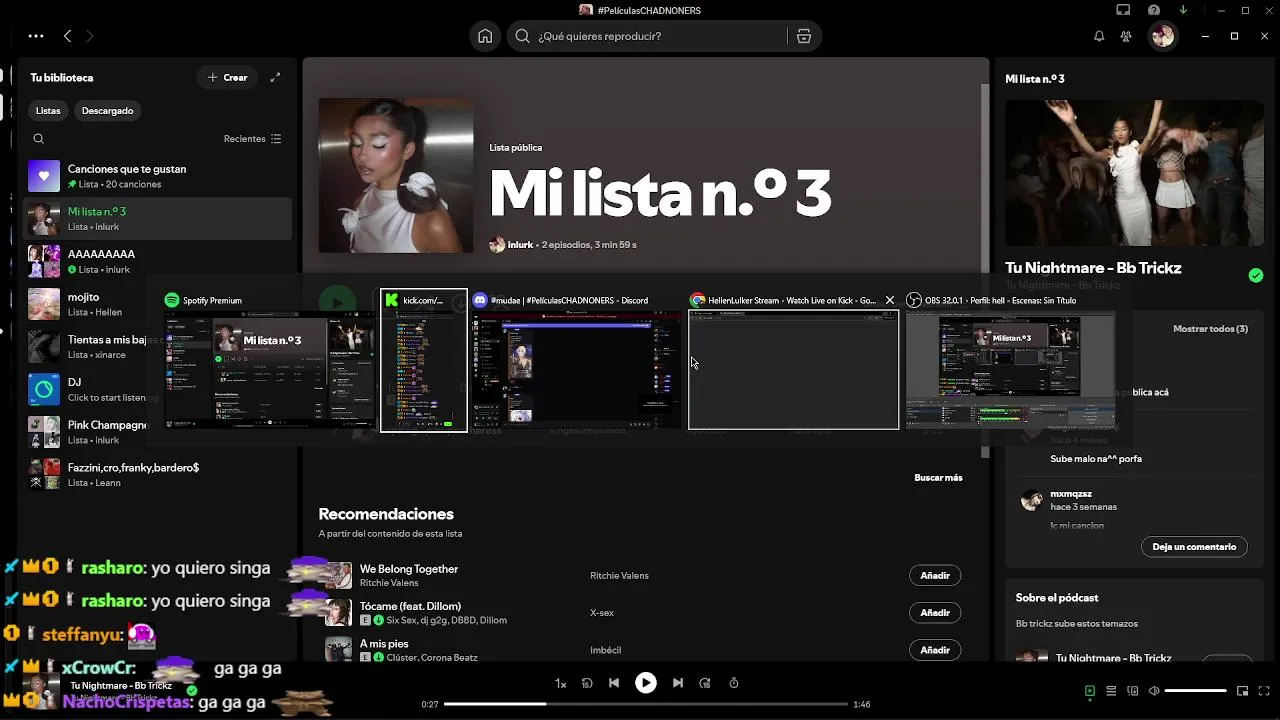Screen dimensions: 1280x720
Task: Add 'A mis pies' with Añadir
Action: point(935,650)
